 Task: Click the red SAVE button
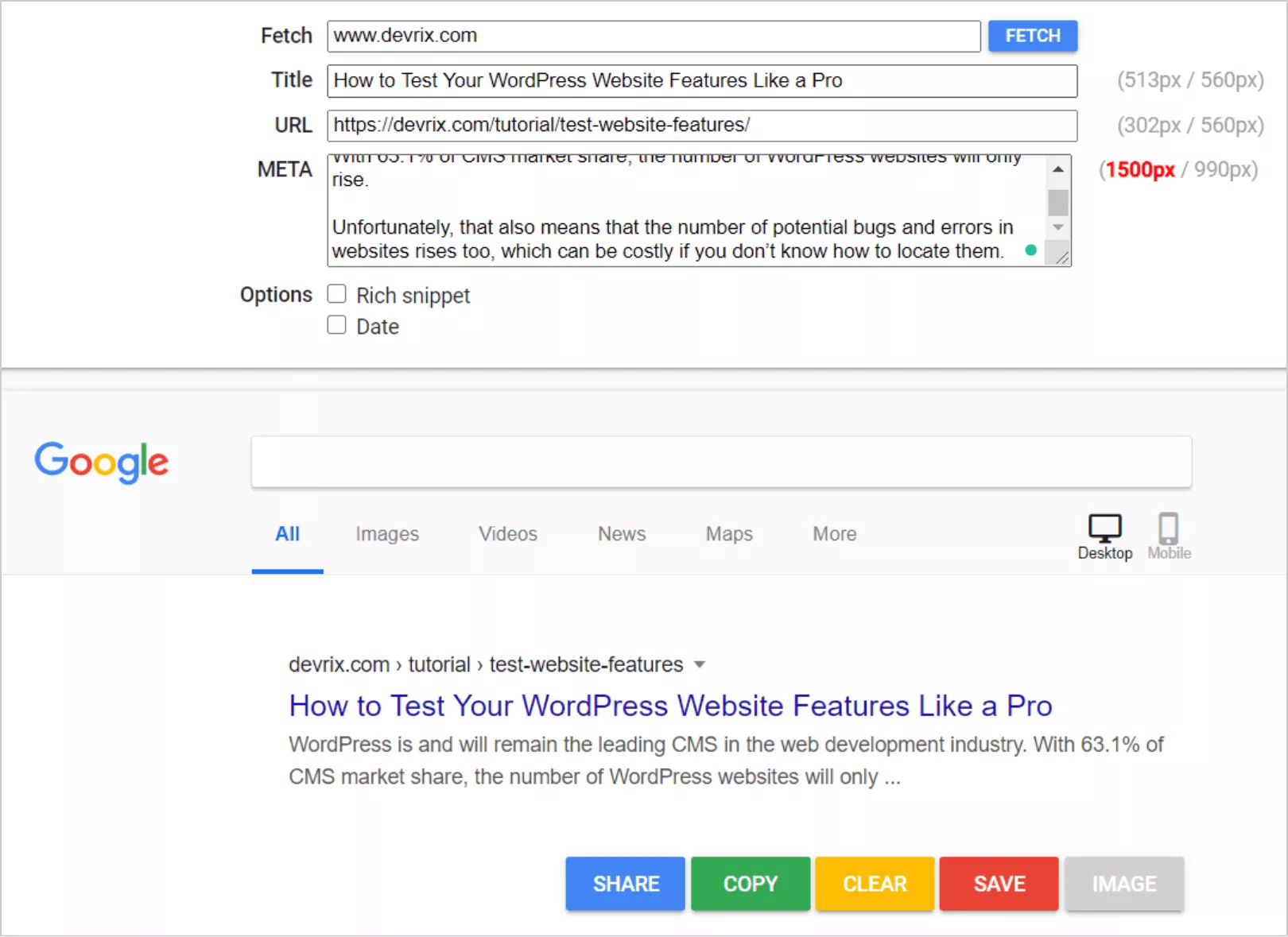click(x=999, y=884)
